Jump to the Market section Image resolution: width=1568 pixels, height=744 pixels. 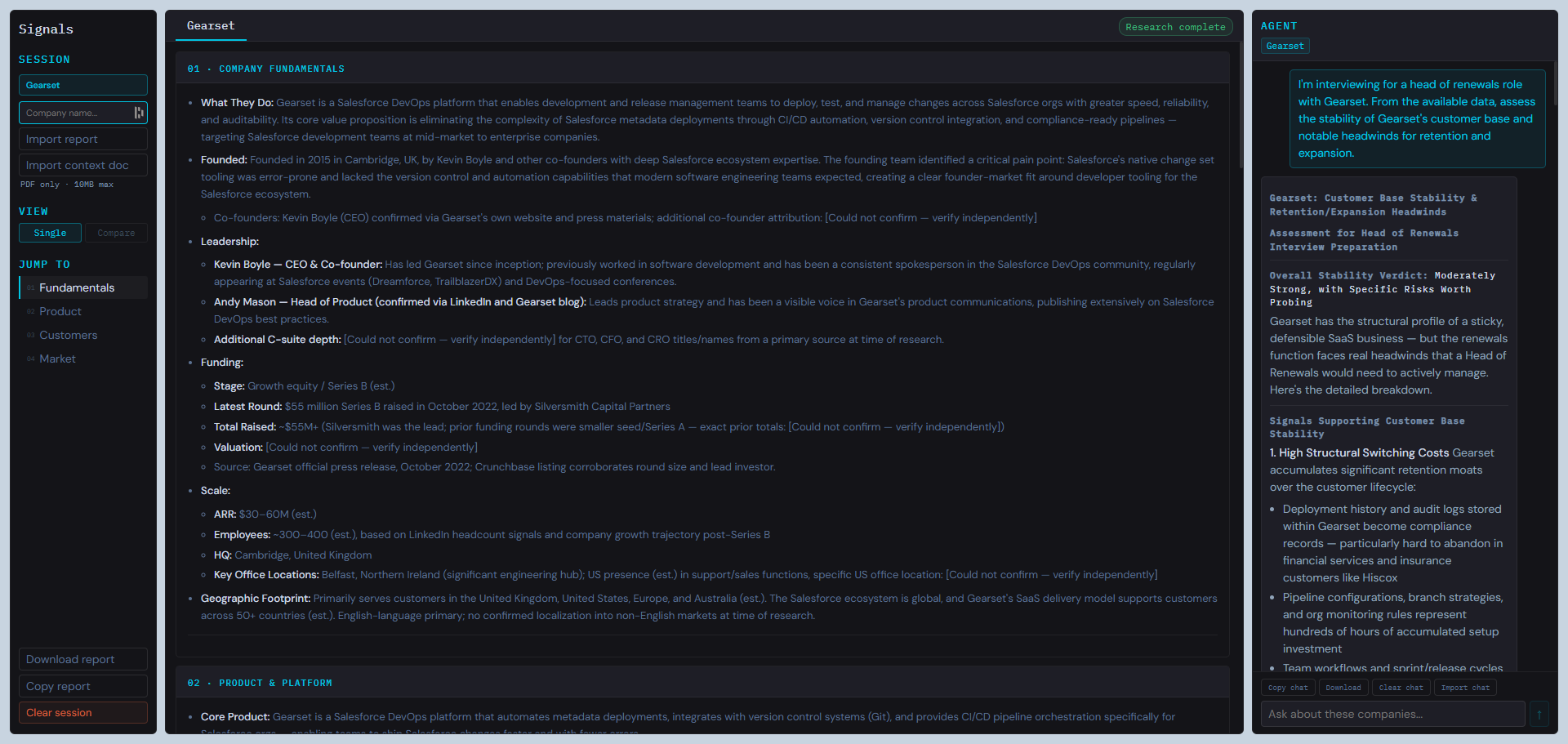(83, 359)
